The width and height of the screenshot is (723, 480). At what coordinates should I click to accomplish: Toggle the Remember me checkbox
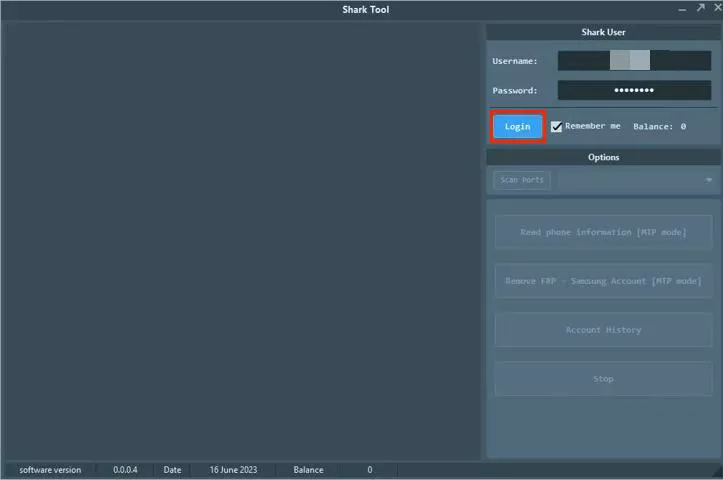point(556,127)
